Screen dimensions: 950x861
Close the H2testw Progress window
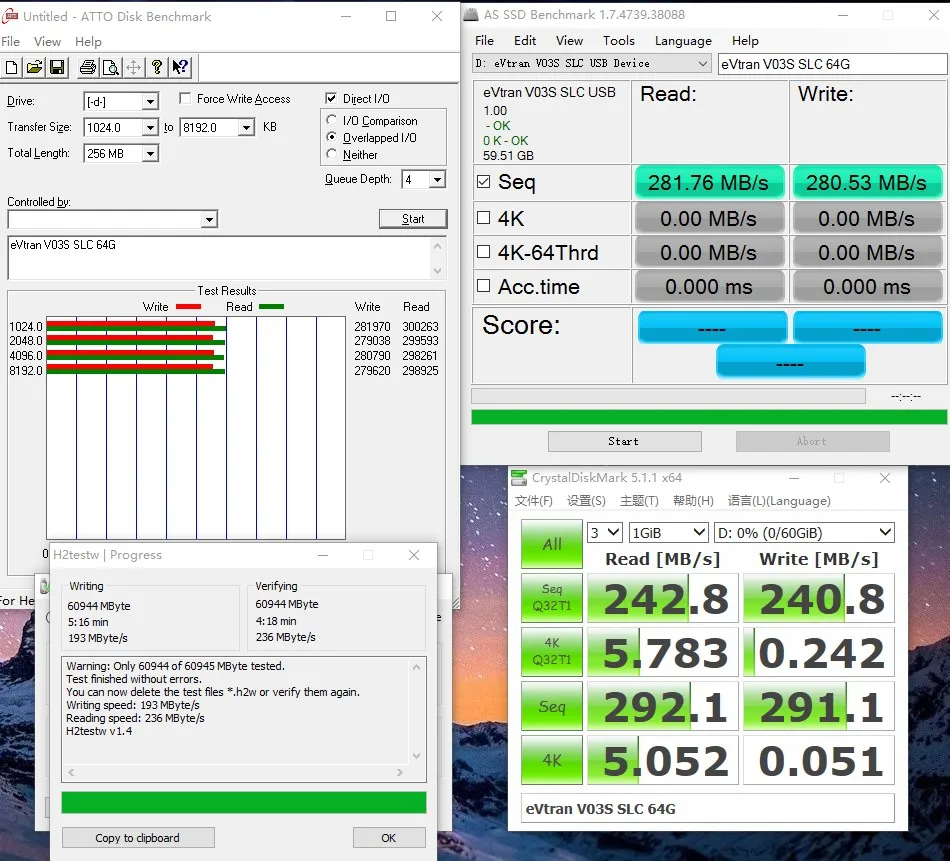[414, 555]
